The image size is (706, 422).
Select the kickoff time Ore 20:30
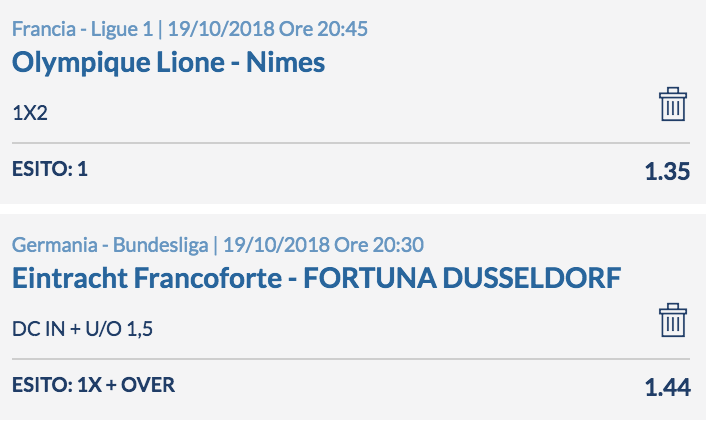(379, 245)
